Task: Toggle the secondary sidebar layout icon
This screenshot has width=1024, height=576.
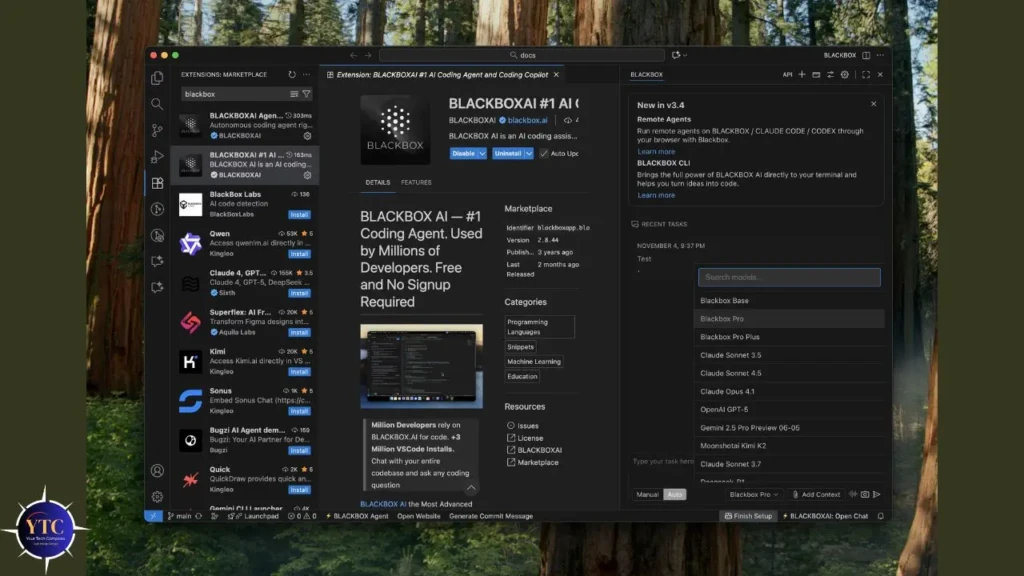Action: click(866, 56)
